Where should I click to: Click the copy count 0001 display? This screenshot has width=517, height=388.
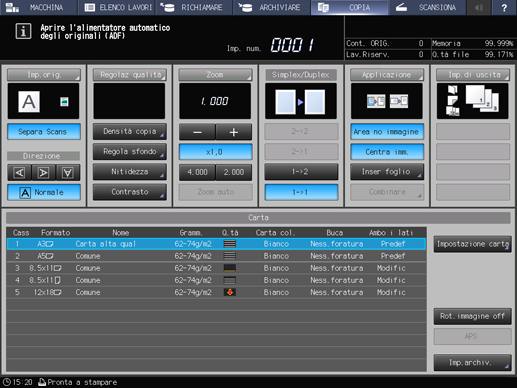(292, 45)
